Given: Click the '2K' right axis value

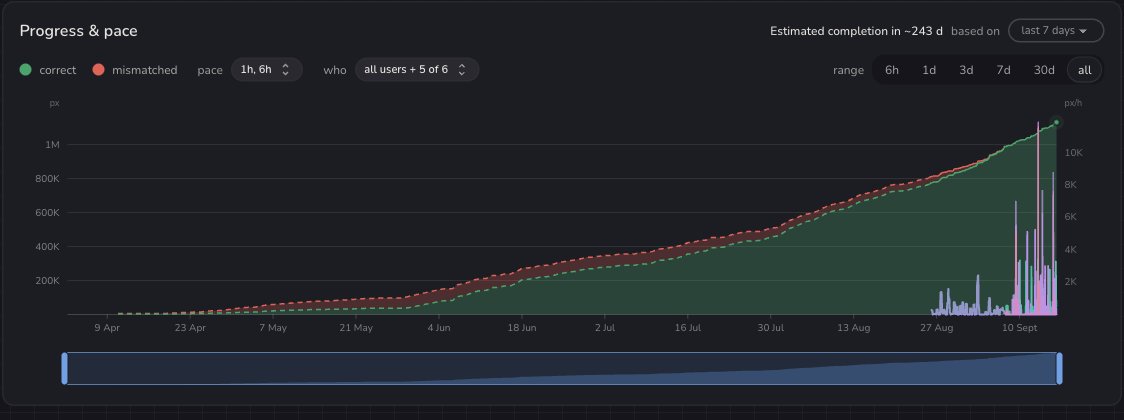Looking at the screenshot, I should coord(1070,282).
